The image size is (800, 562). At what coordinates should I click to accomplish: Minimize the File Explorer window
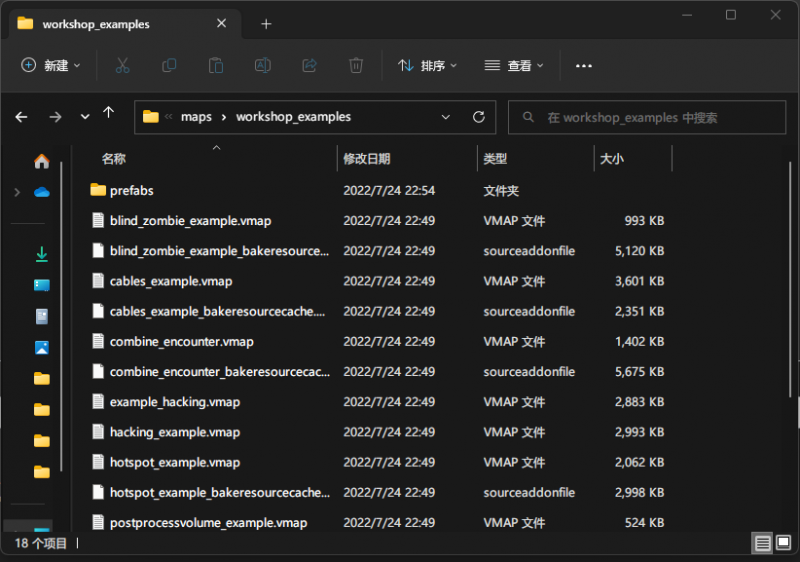click(687, 15)
